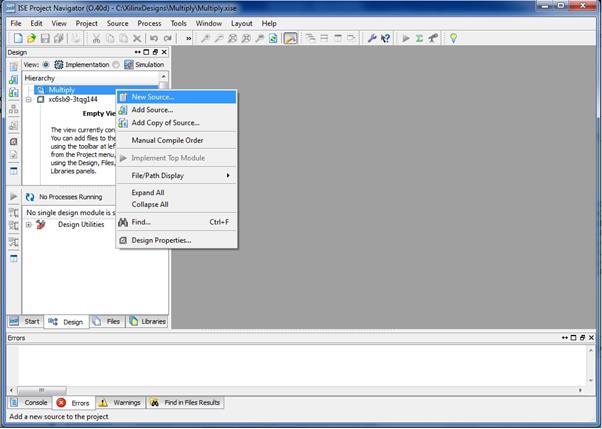Screen dimensions: 602x429
Task: Switch to the Design tab
Action: [x=66, y=322]
